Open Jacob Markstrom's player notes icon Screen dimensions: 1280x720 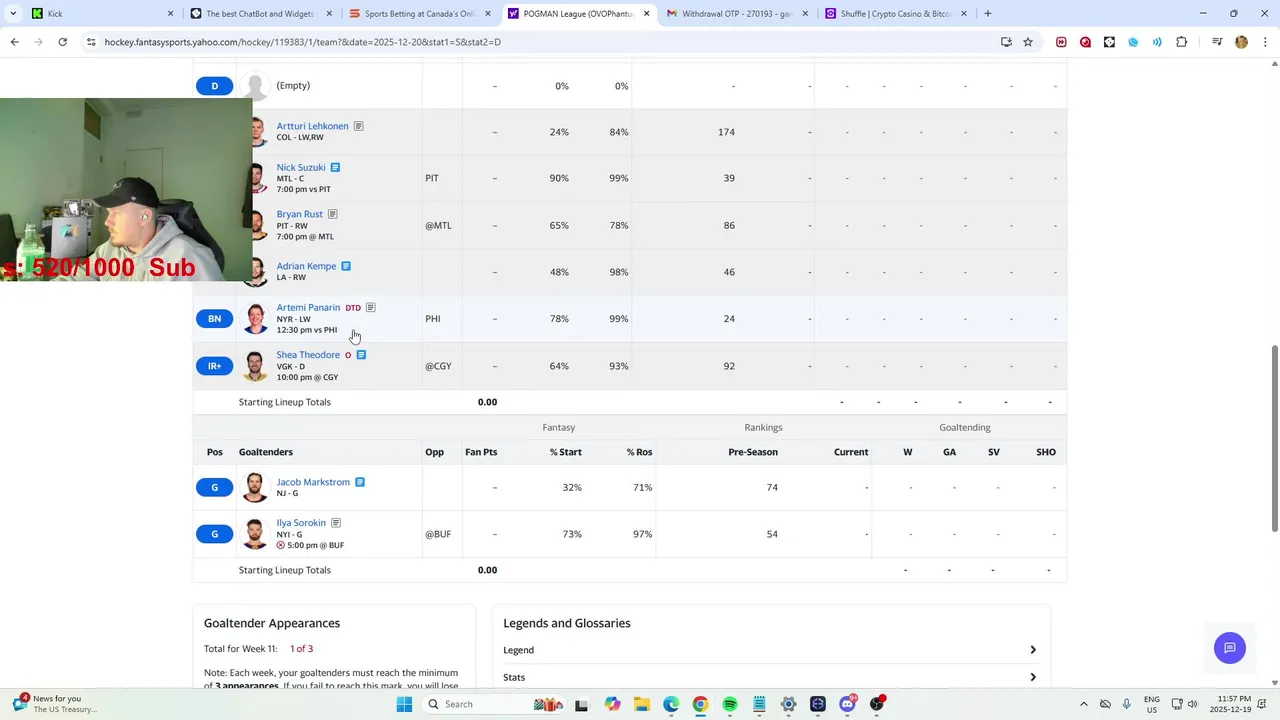[x=359, y=482]
